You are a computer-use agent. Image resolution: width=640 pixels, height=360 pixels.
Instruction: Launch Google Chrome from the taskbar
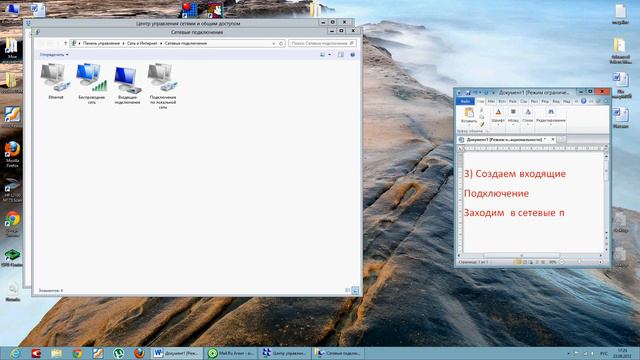(x=77, y=353)
